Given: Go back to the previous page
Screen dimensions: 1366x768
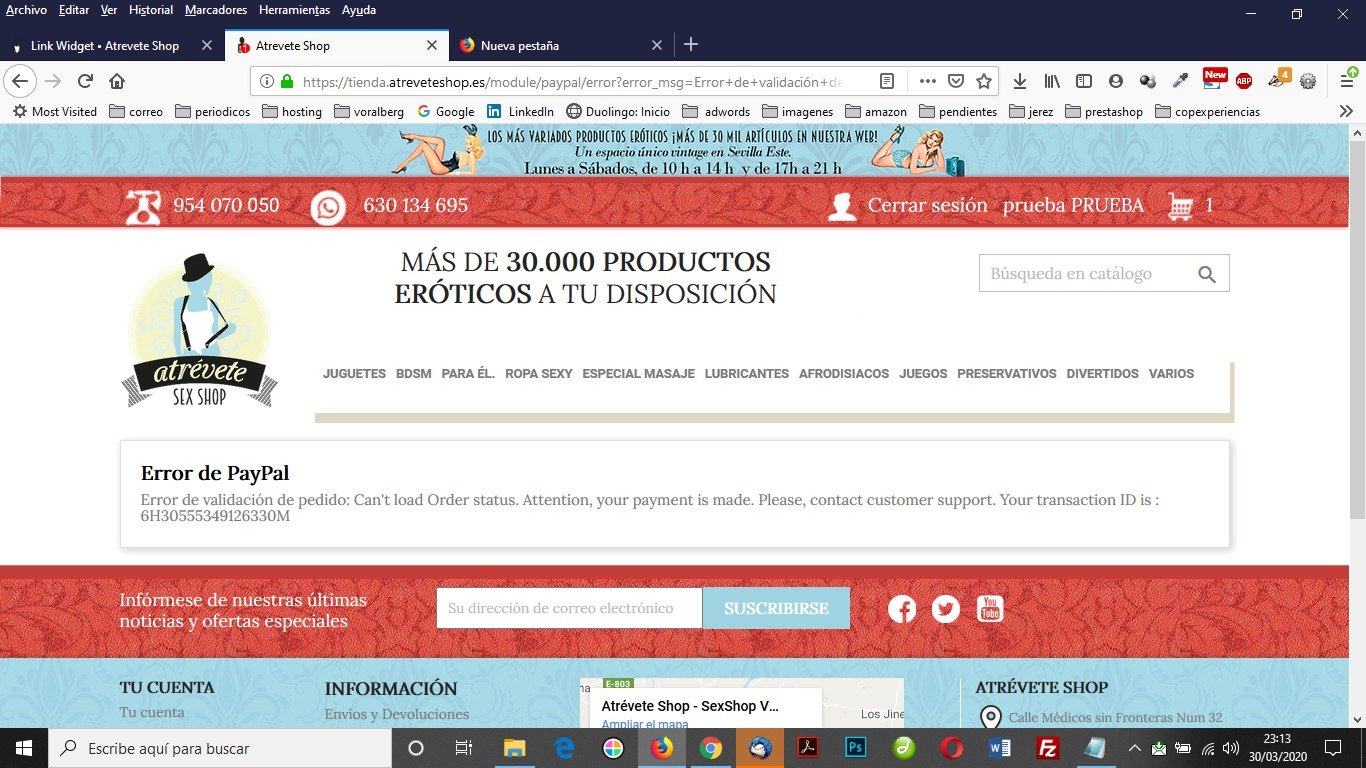Looking at the screenshot, I should pos(21,81).
